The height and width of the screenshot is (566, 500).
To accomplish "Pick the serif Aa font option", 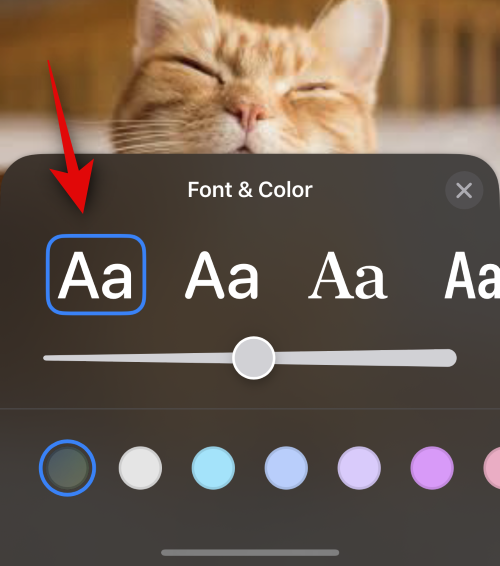I will 348,275.
